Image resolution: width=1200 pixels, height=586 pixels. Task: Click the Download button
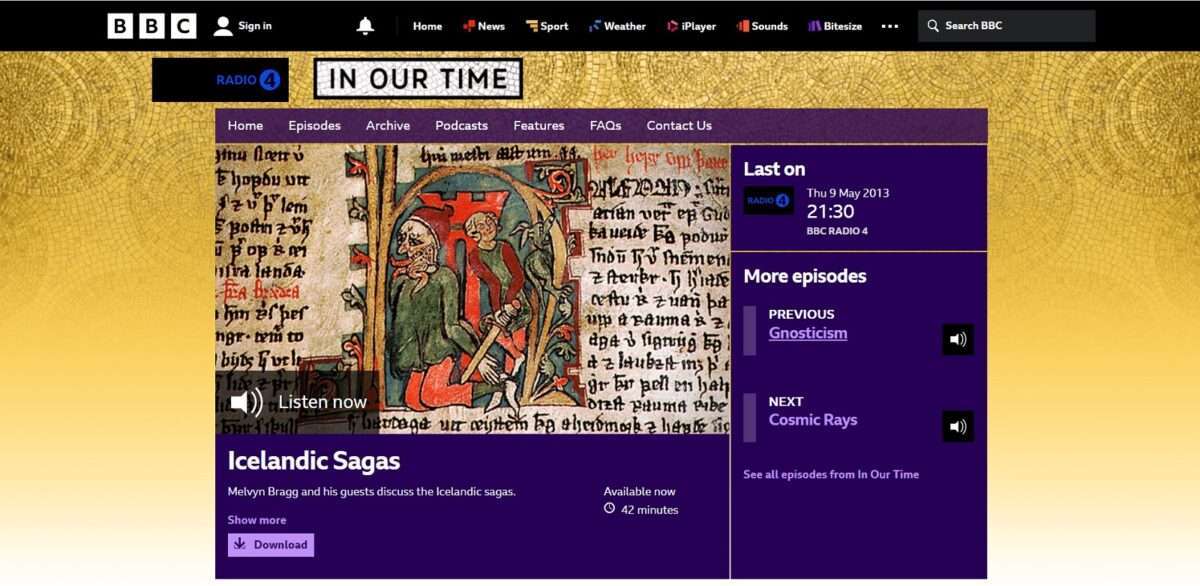[x=270, y=545]
